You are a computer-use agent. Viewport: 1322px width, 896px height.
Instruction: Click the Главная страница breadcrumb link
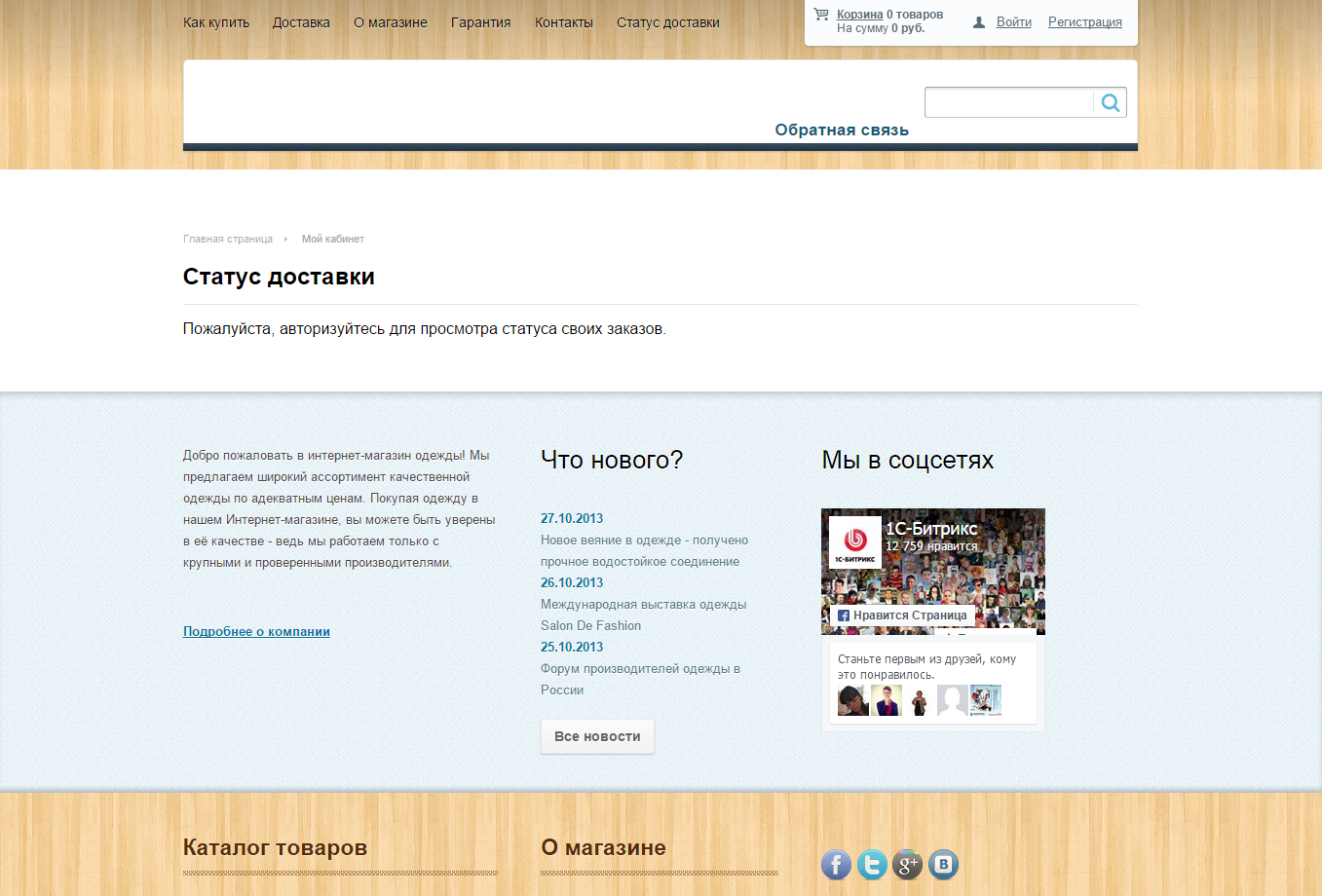coord(228,238)
